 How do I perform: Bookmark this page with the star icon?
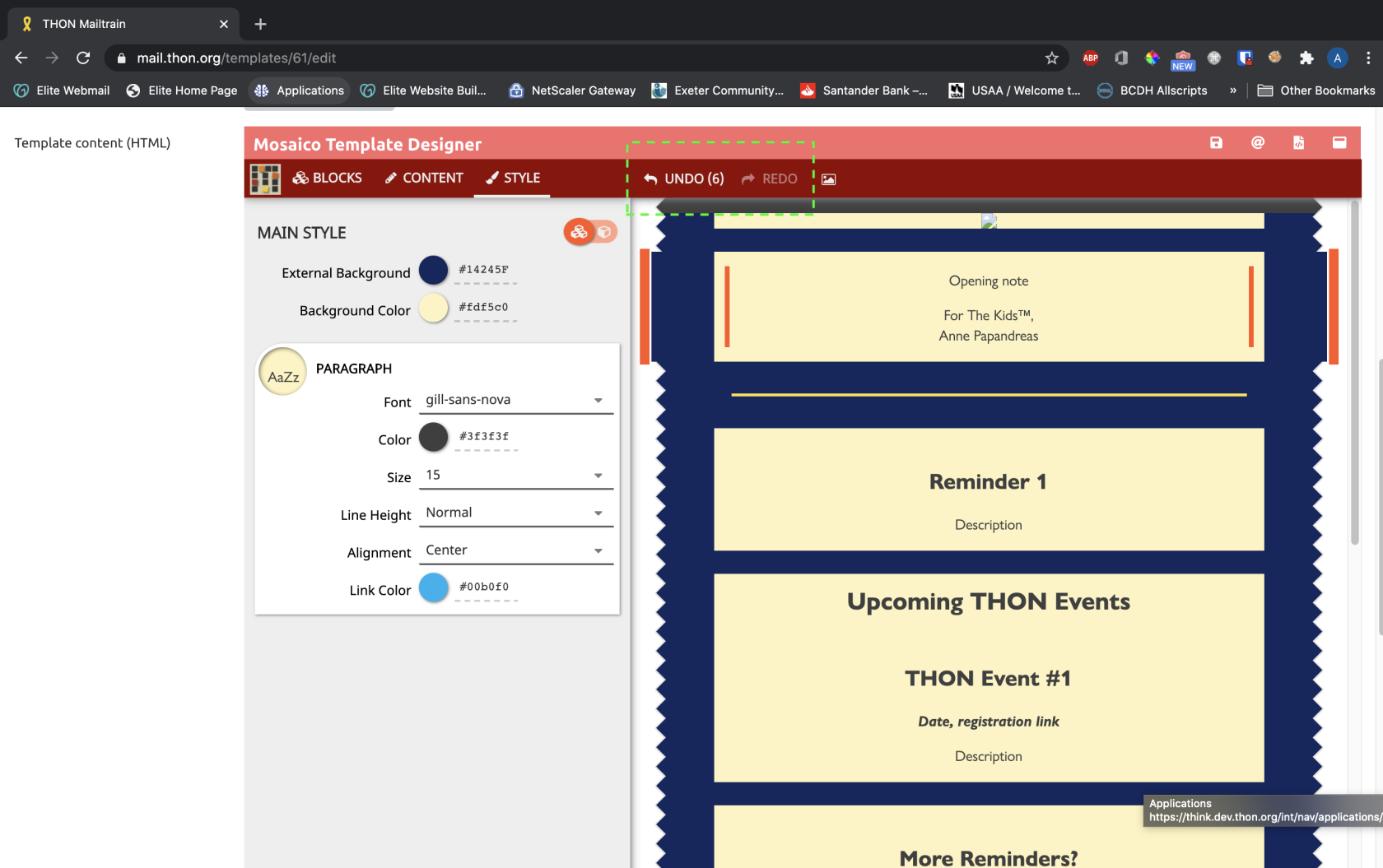click(1052, 58)
